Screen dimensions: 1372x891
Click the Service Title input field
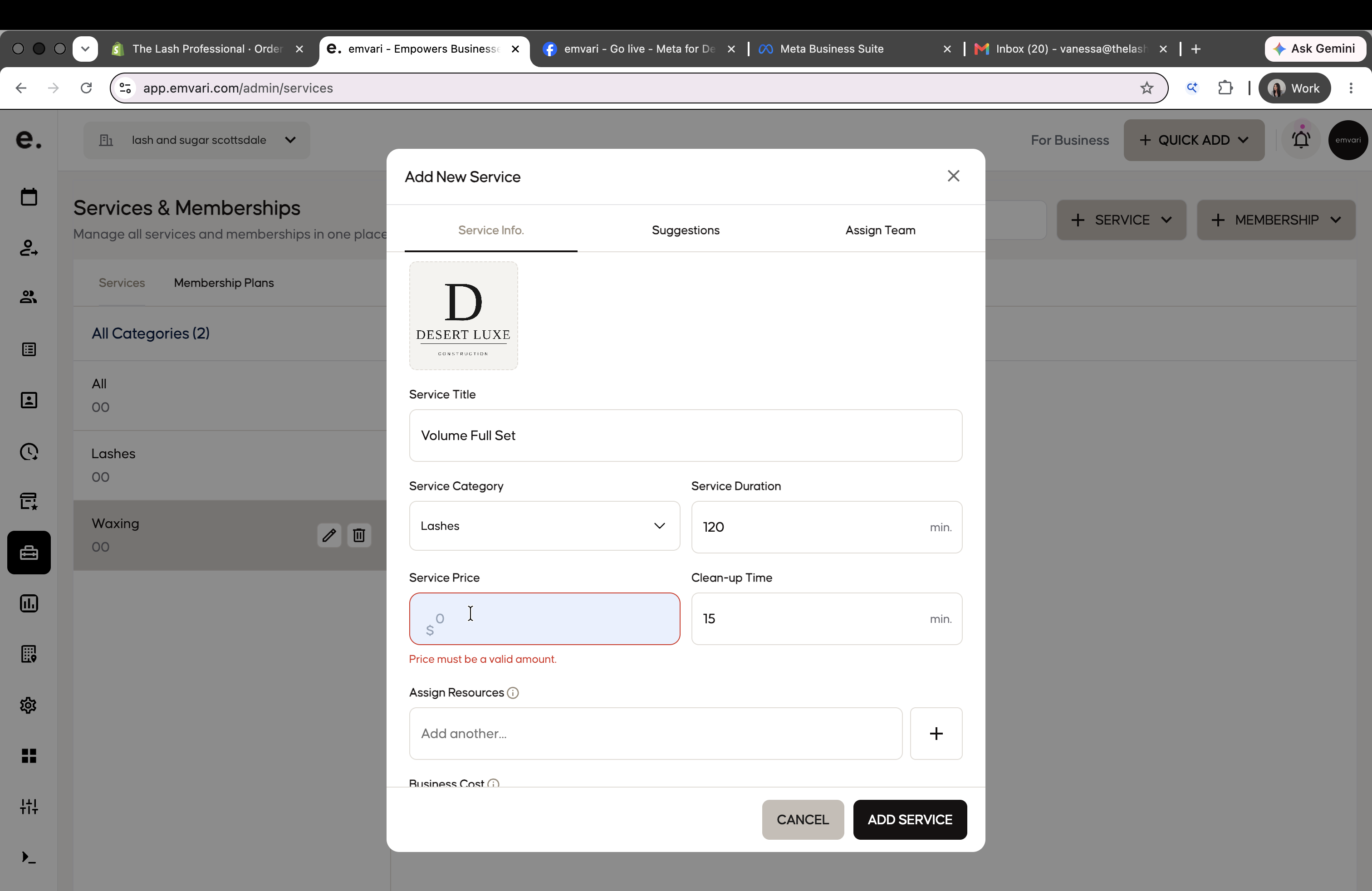tap(686, 435)
